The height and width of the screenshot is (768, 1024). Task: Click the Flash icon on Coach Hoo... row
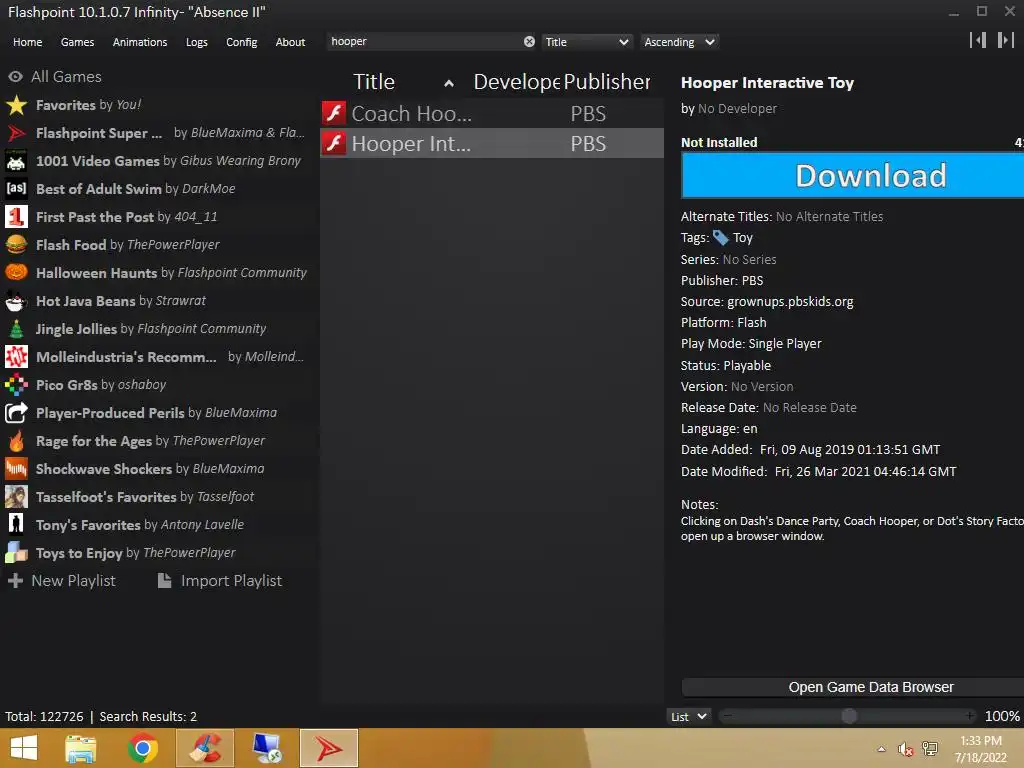pyautogui.click(x=334, y=113)
